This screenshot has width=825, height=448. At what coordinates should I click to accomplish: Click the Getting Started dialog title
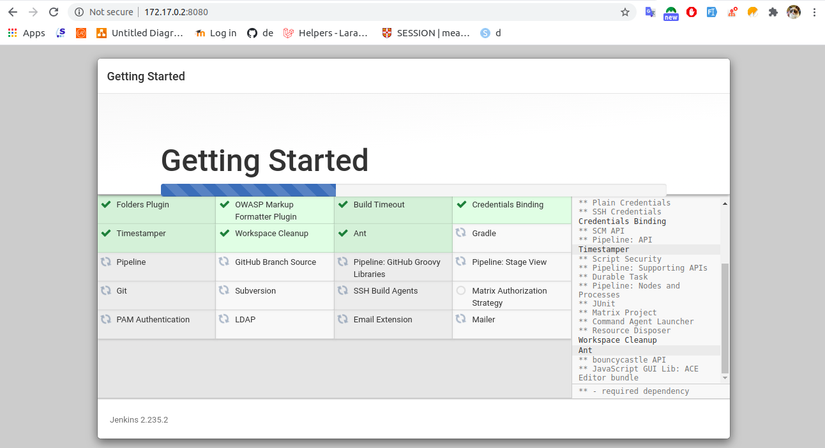pos(146,76)
